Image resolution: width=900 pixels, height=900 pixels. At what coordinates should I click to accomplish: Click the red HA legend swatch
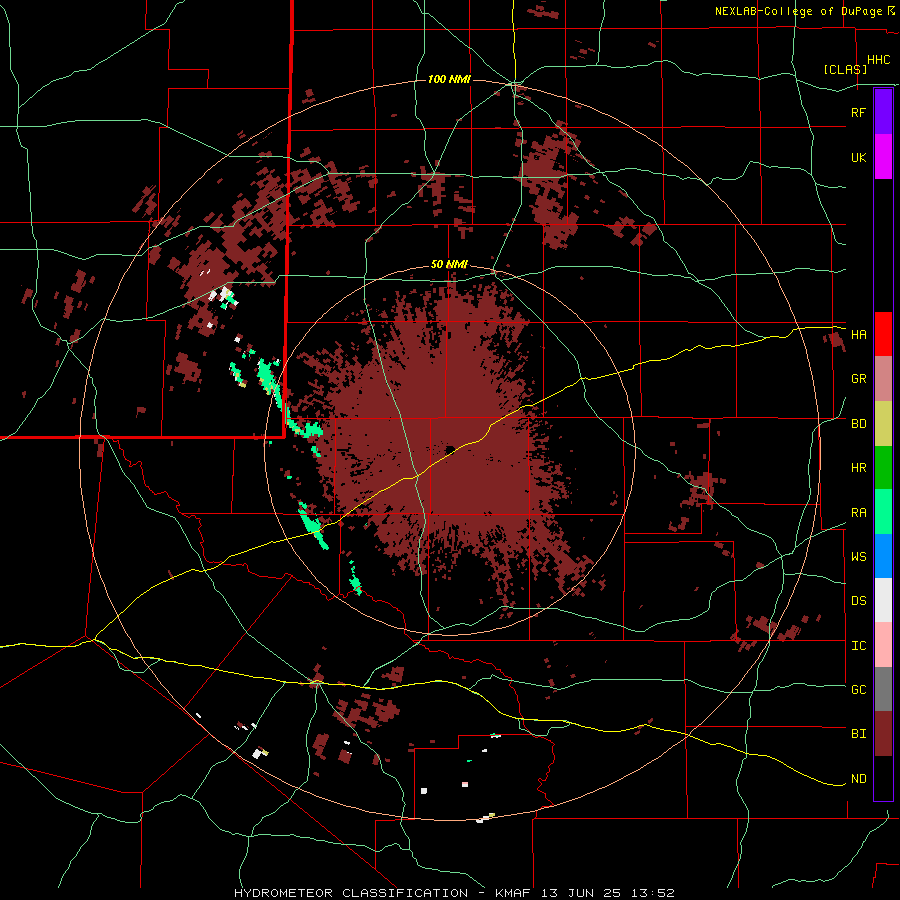pos(883,334)
